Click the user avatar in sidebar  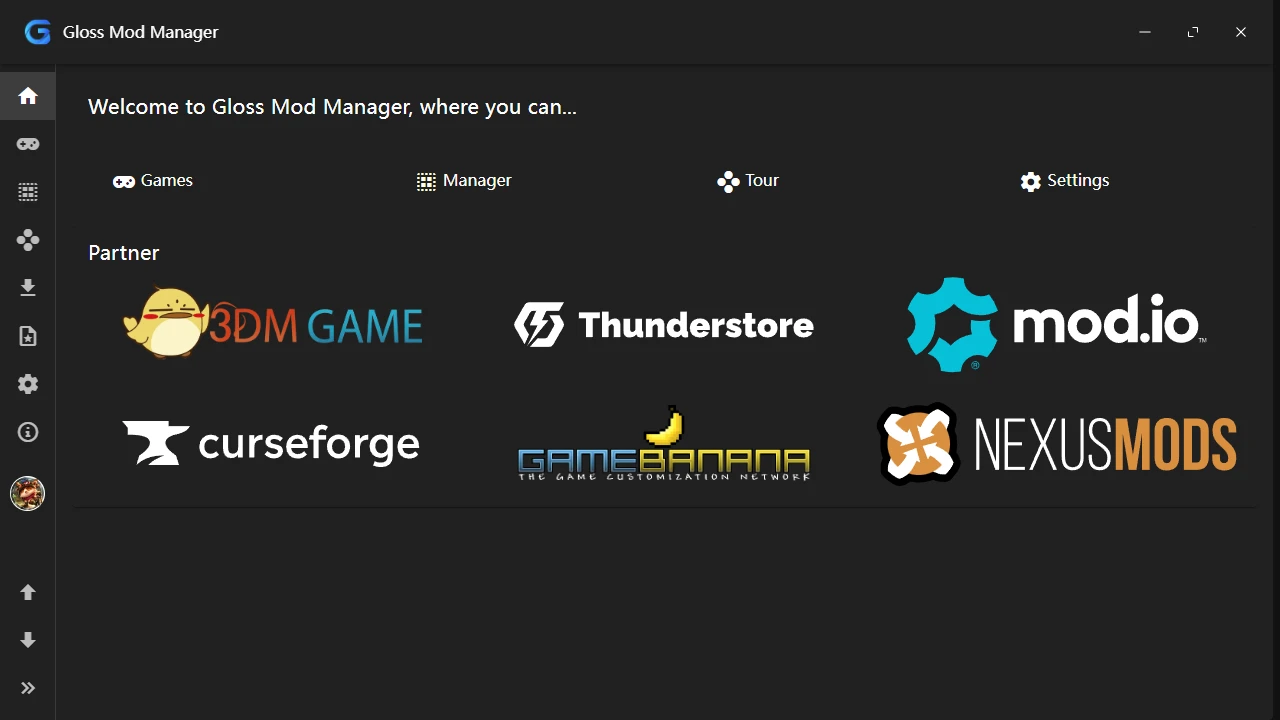[x=27, y=493]
